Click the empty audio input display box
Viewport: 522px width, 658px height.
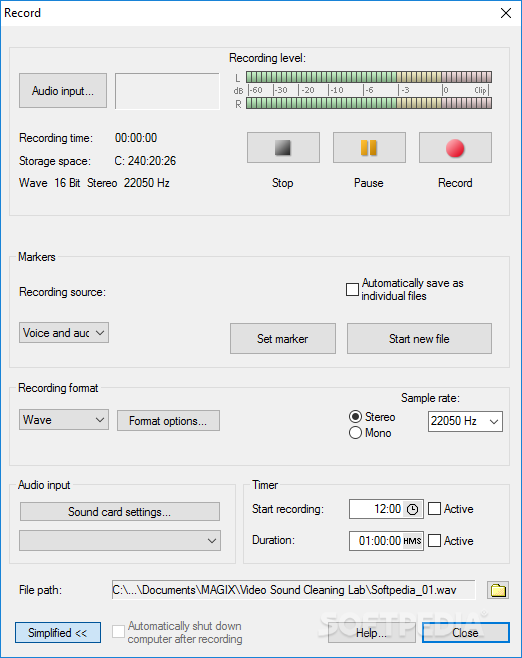pyautogui.click(x=167, y=91)
